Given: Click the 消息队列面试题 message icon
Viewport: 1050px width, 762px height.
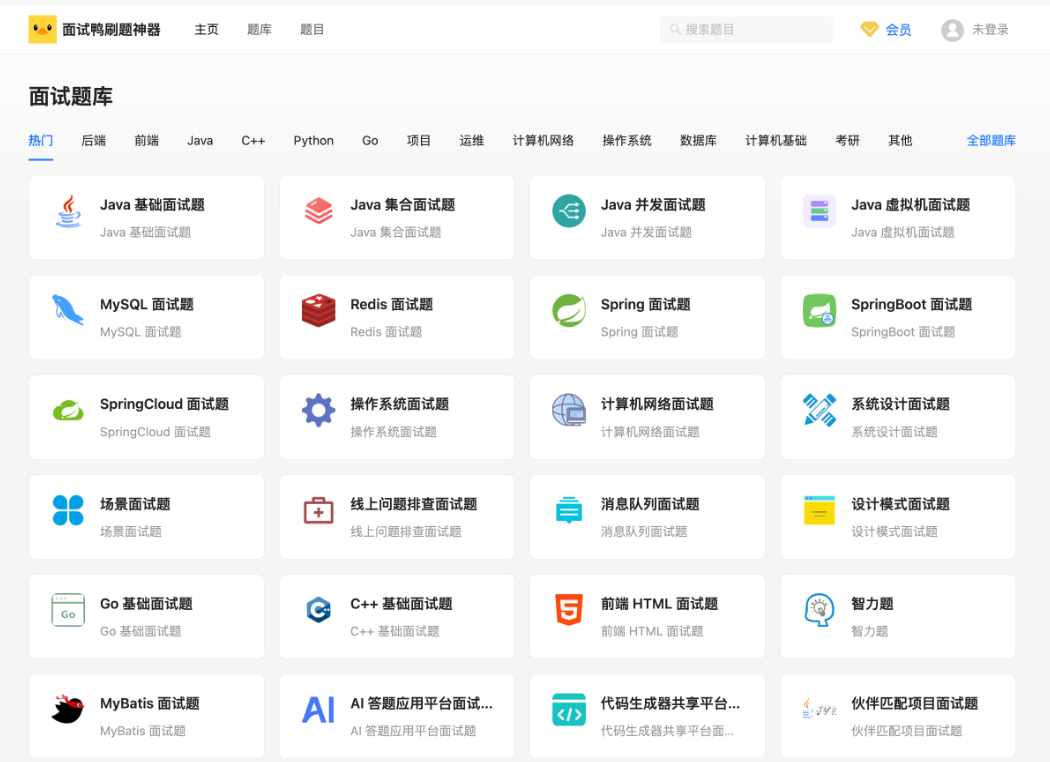Looking at the screenshot, I should (569, 510).
